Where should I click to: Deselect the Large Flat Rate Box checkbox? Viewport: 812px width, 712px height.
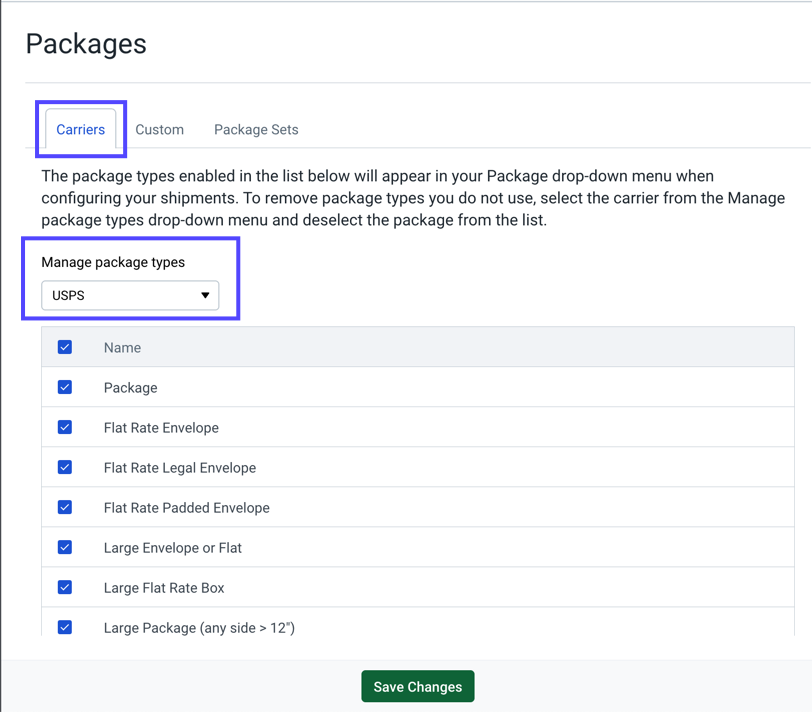pos(64,587)
